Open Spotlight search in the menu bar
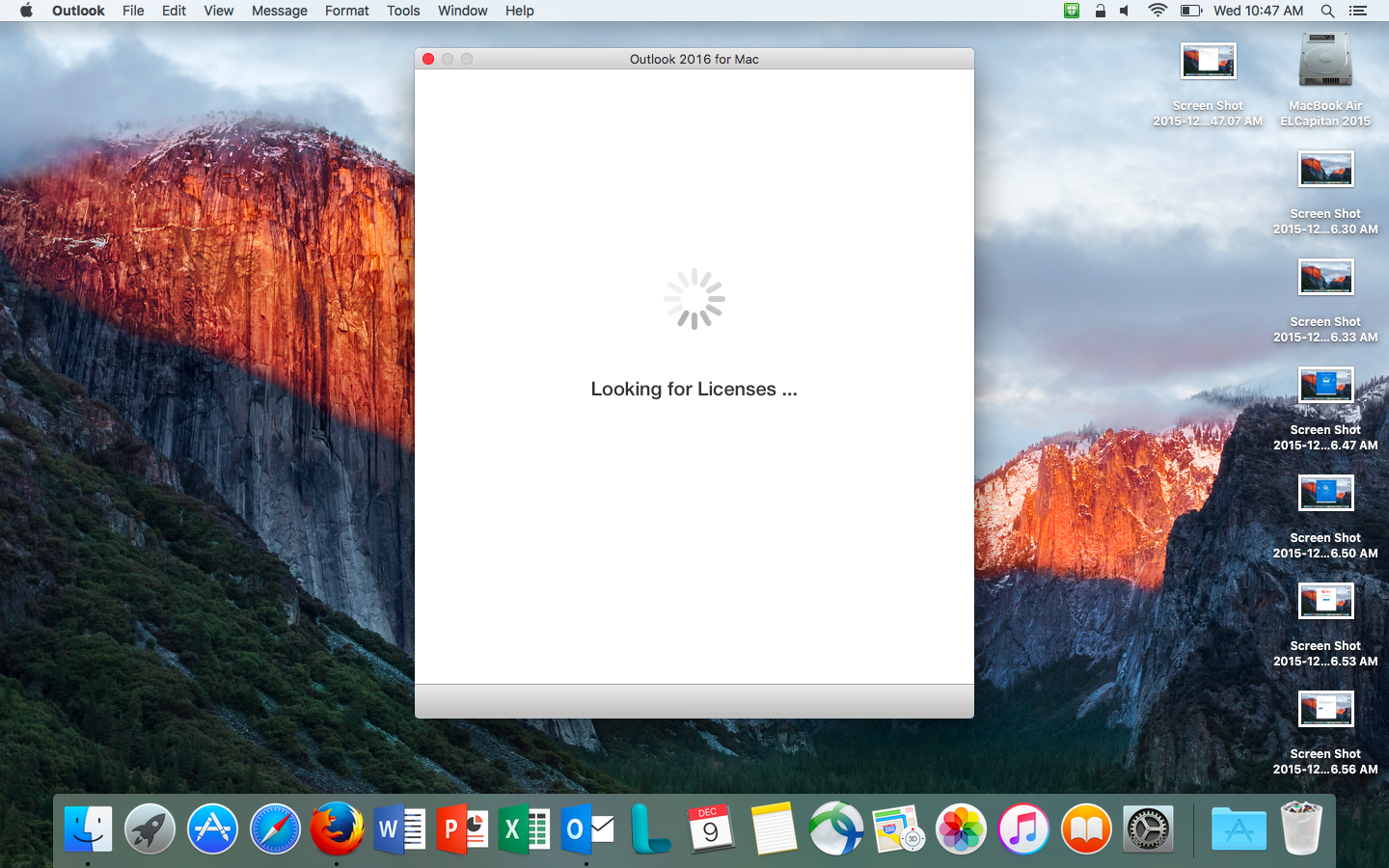Screen dimensions: 1389x868 pyautogui.click(x=1327, y=11)
